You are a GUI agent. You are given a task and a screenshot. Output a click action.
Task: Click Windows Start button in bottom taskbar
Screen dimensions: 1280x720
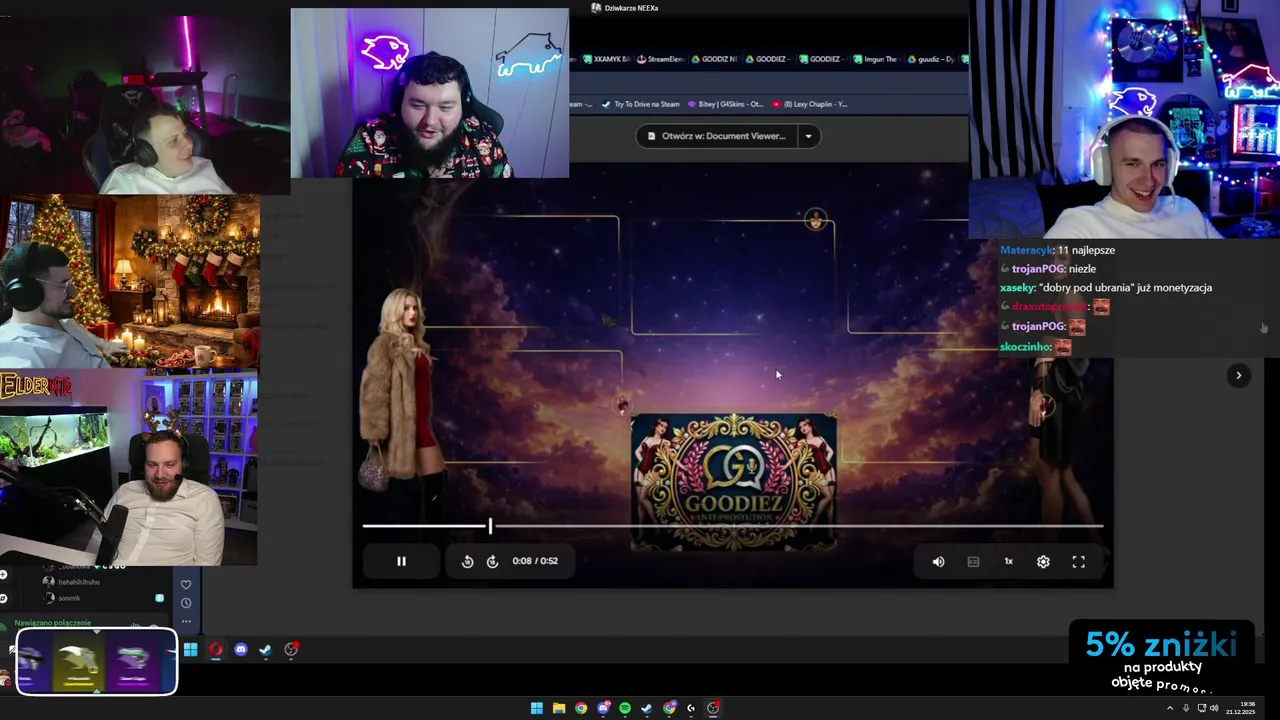[x=537, y=708]
